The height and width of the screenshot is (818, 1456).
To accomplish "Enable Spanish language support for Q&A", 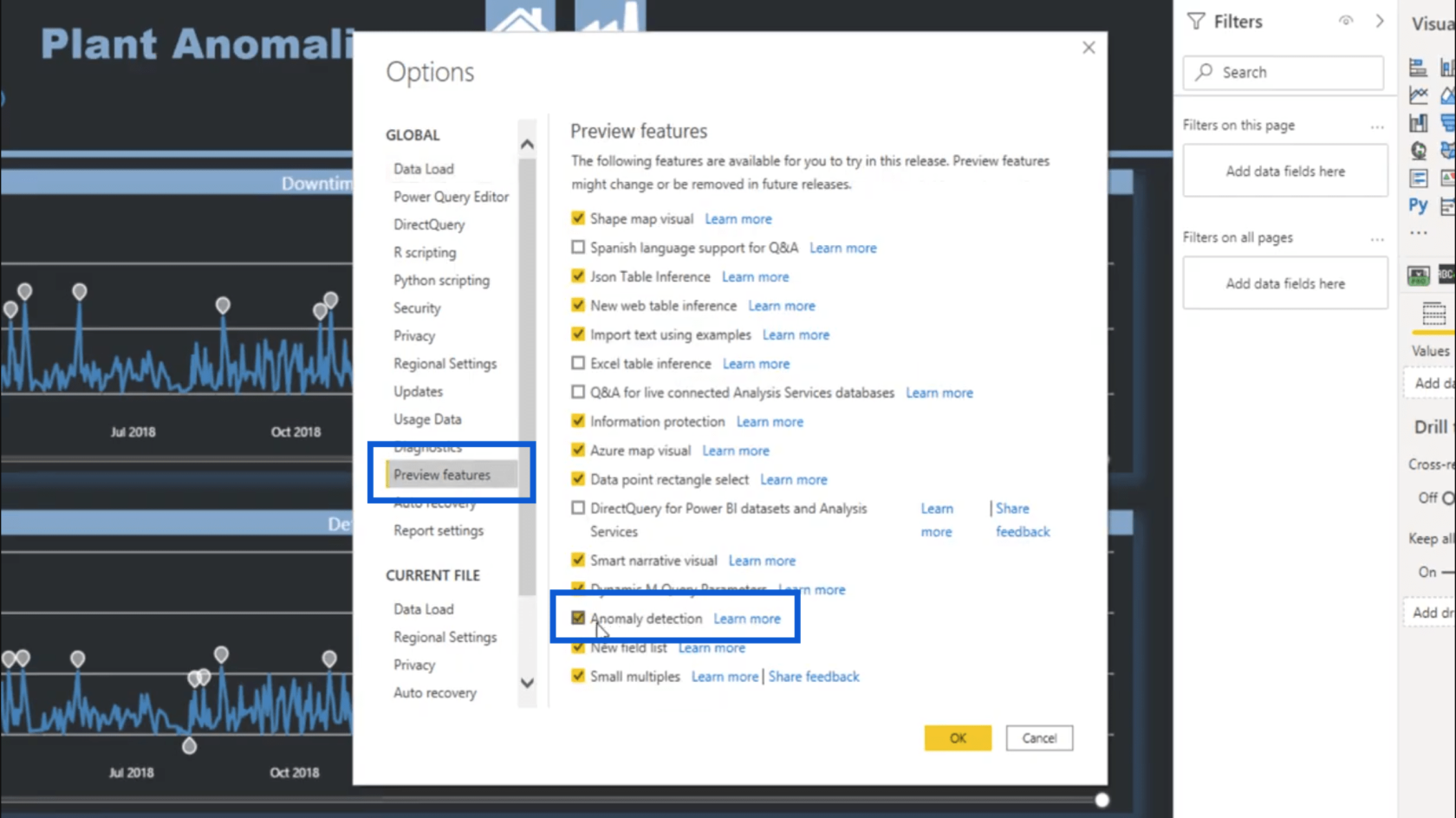I will [578, 247].
